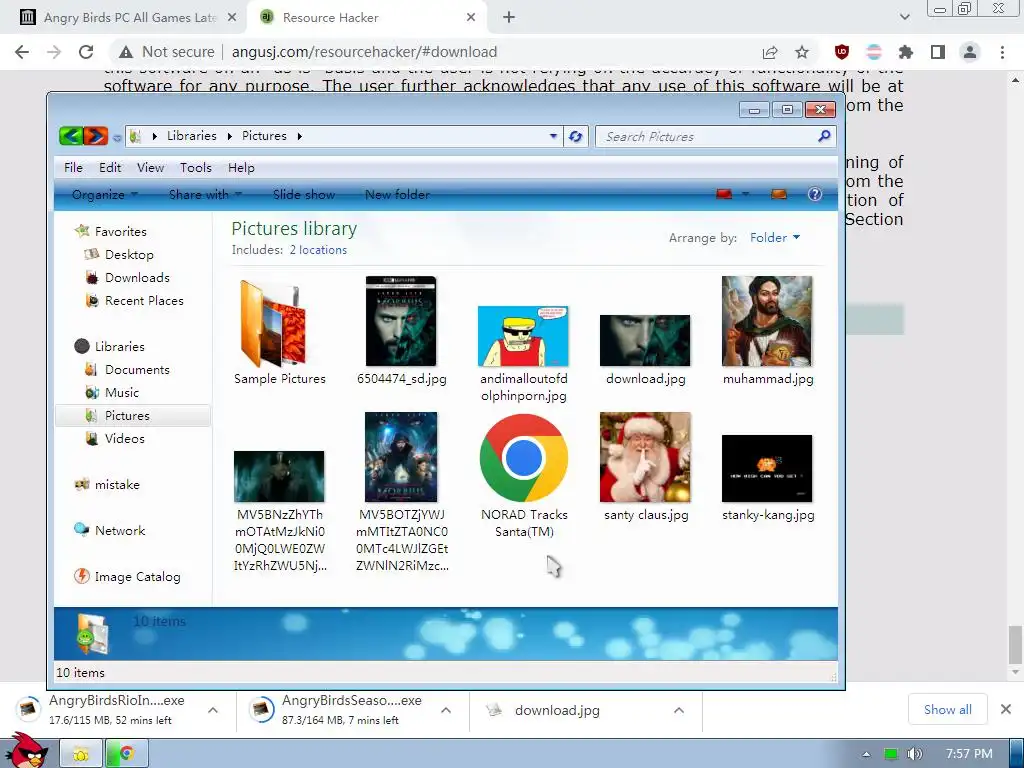The image size is (1024, 768).
Task: Open the File menu
Action: pyautogui.click(x=73, y=168)
